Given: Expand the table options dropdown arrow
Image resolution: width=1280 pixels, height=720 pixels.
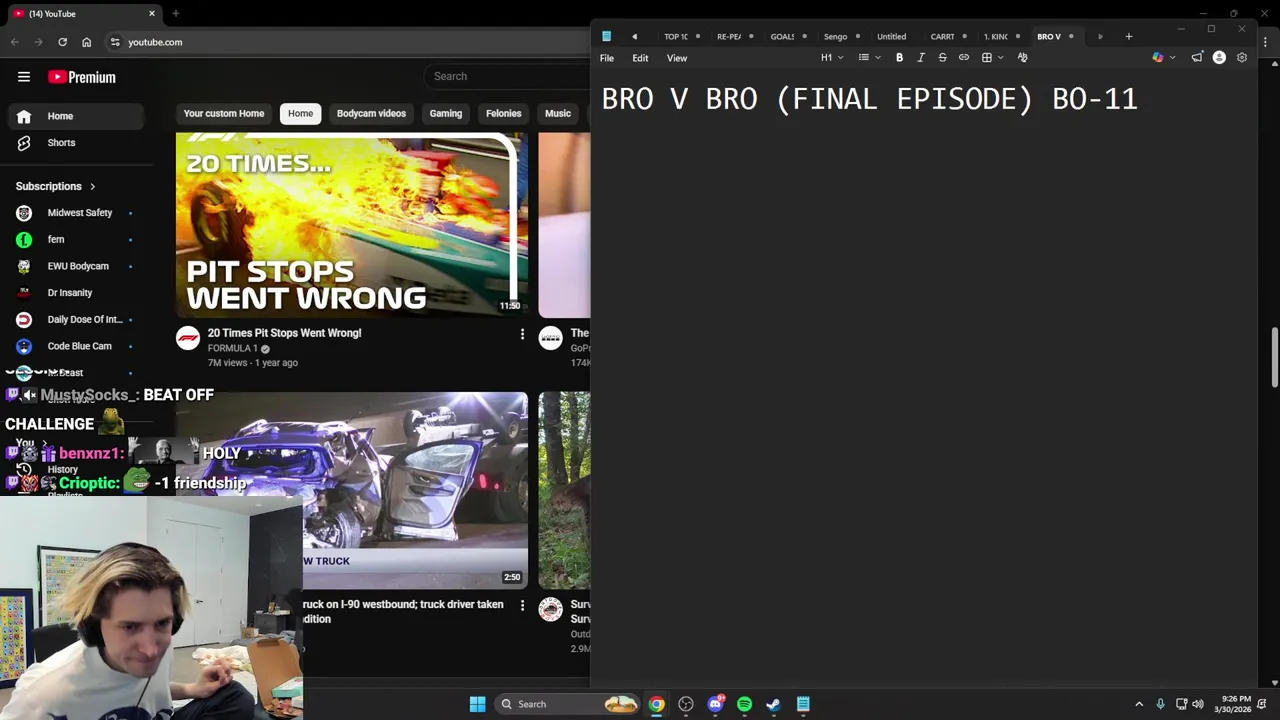Looking at the screenshot, I should tap(1001, 58).
